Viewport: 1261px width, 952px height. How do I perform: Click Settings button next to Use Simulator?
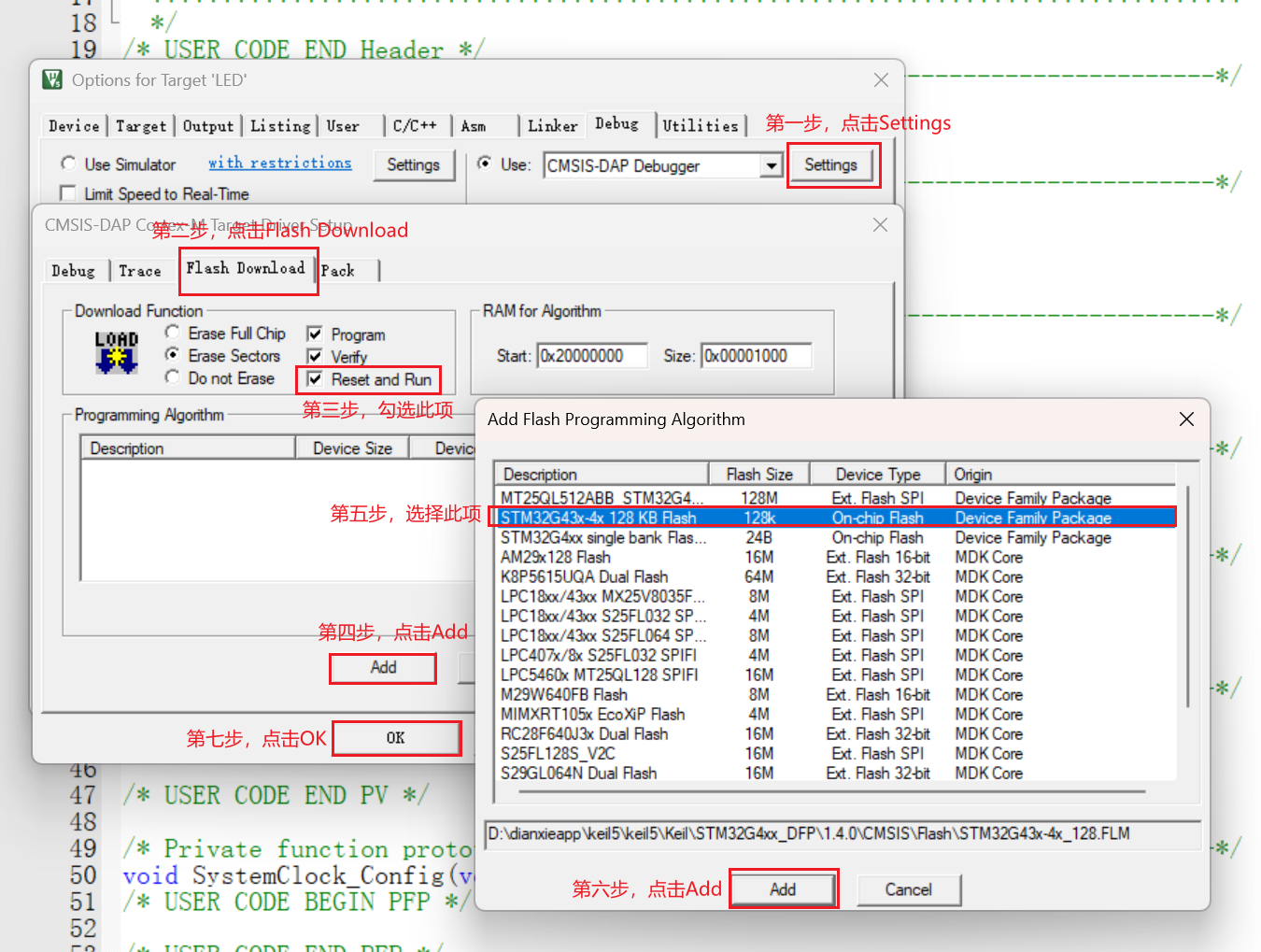coord(413,164)
